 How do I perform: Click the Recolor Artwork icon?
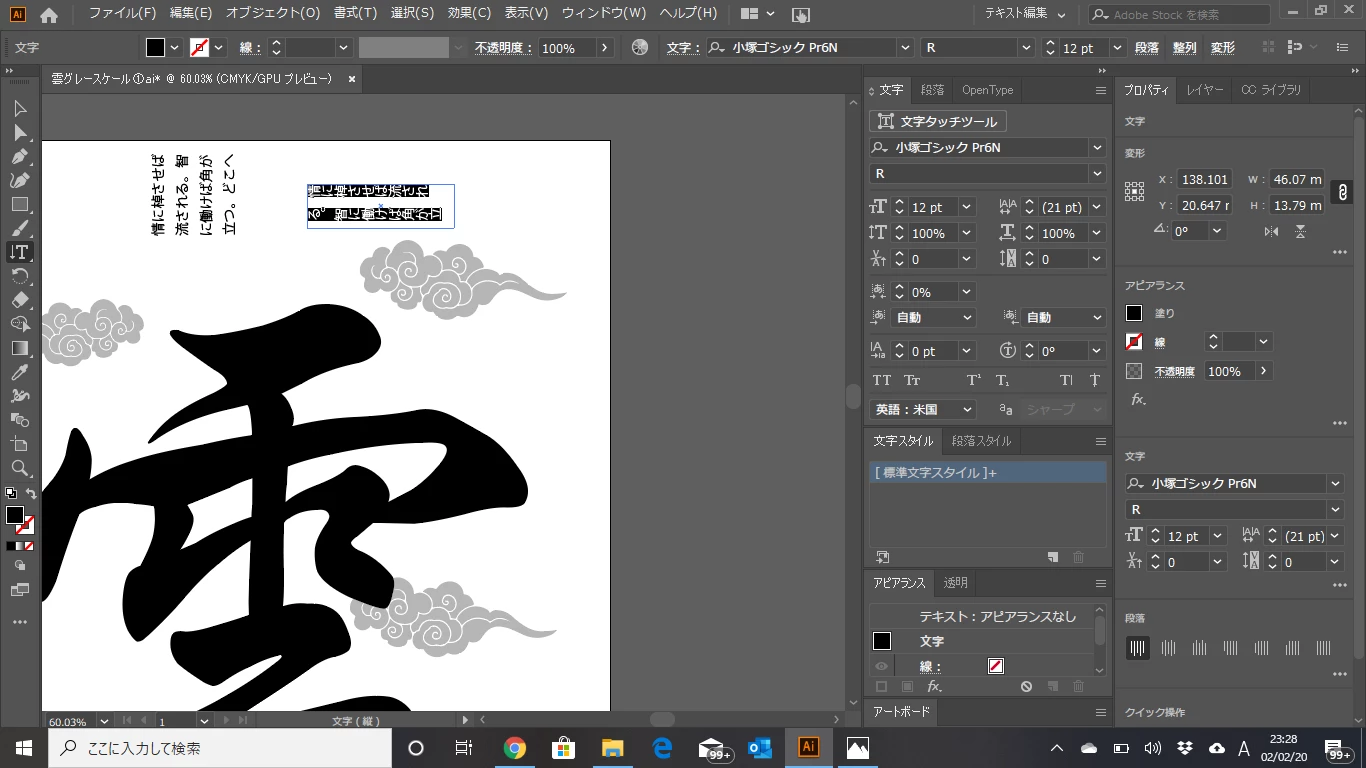pos(640,47)
